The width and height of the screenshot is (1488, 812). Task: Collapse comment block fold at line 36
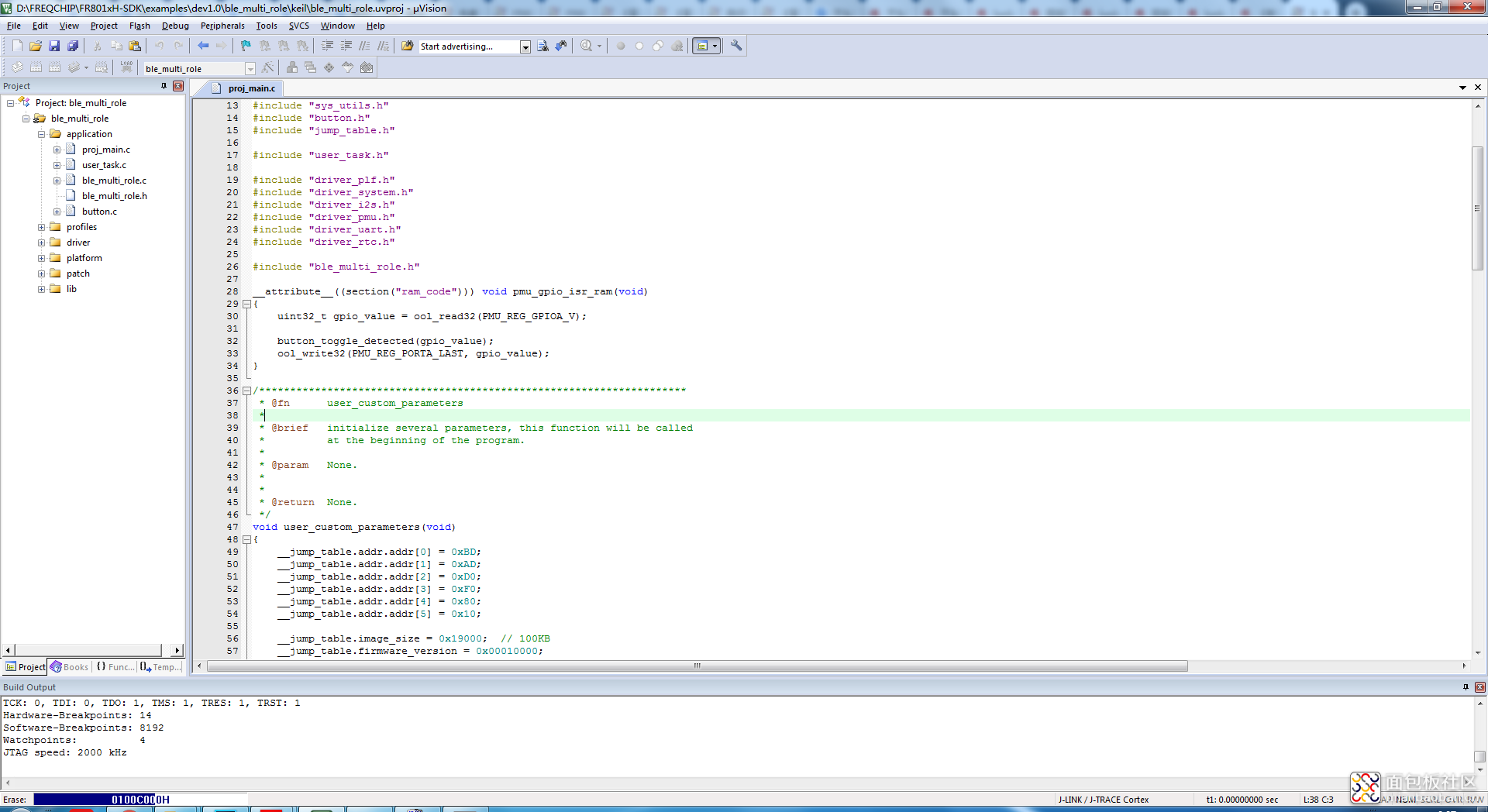[246, 391]
